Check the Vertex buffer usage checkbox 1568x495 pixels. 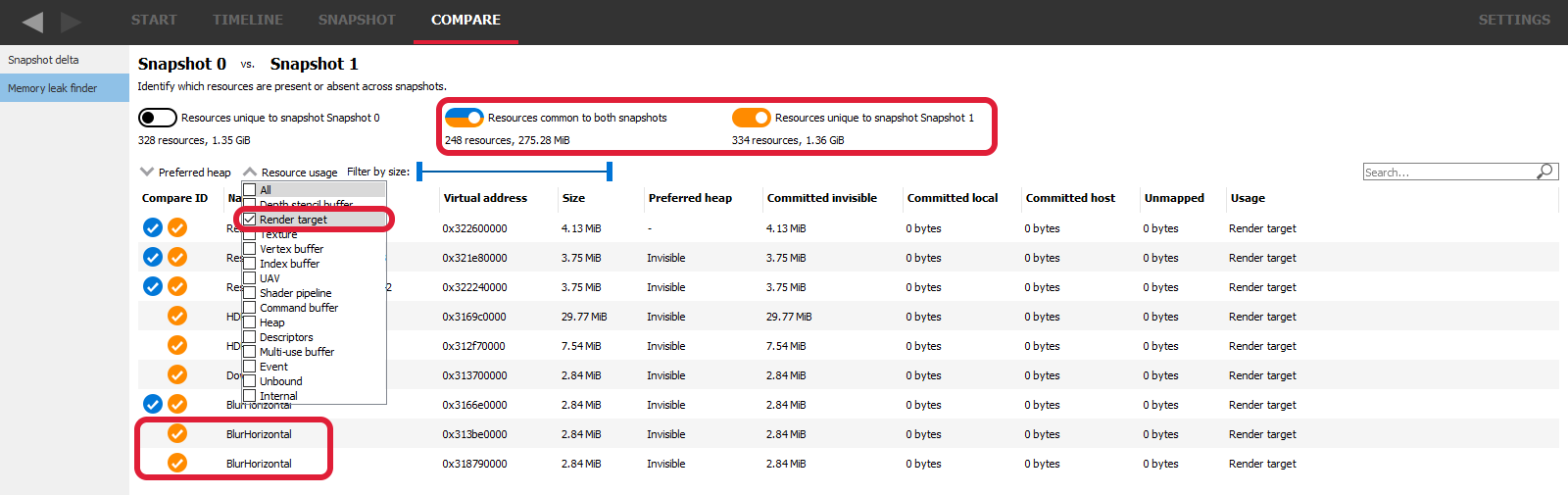(x=250, y=249)
